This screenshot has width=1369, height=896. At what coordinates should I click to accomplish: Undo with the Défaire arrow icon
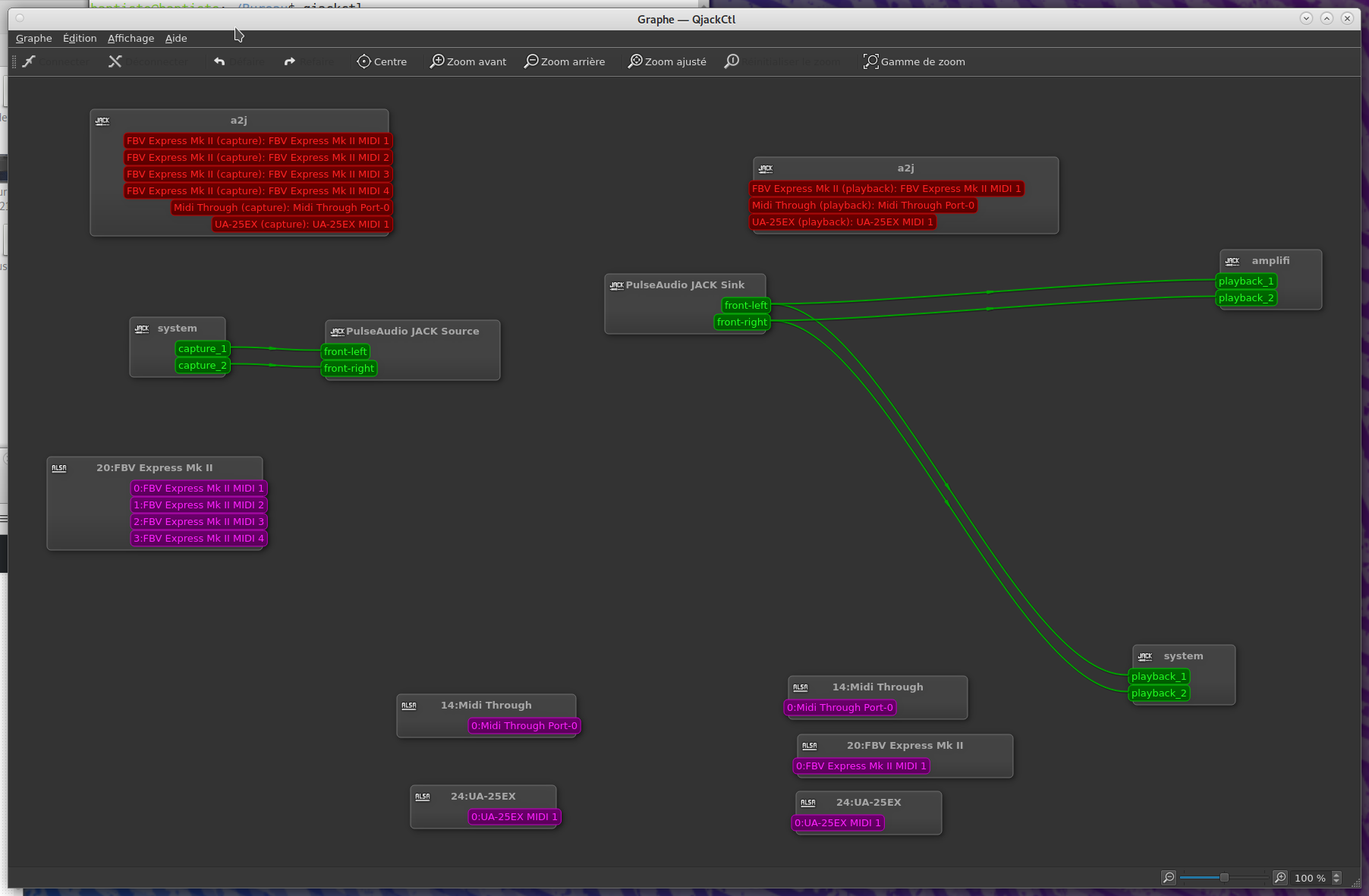click(219, 61)
